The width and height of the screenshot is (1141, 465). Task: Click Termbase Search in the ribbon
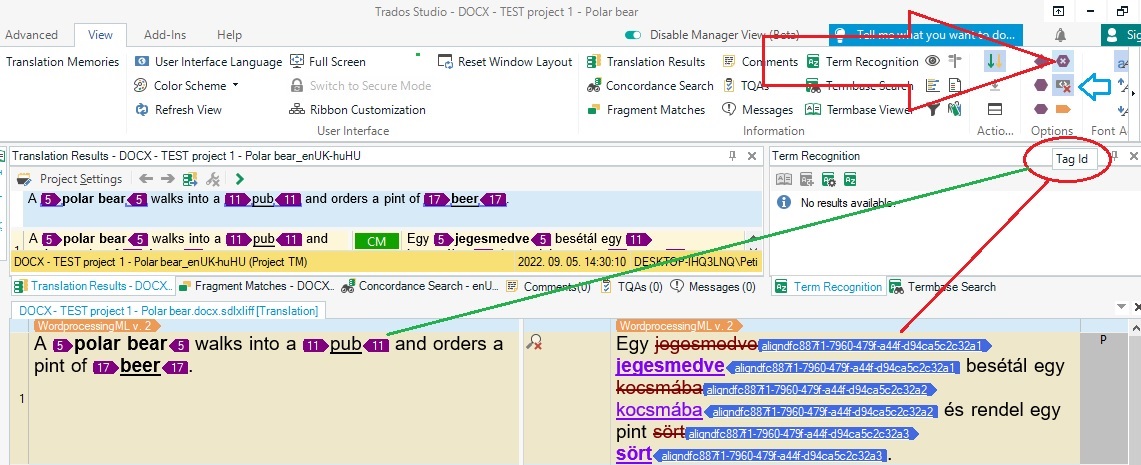(x=859, y=86)
